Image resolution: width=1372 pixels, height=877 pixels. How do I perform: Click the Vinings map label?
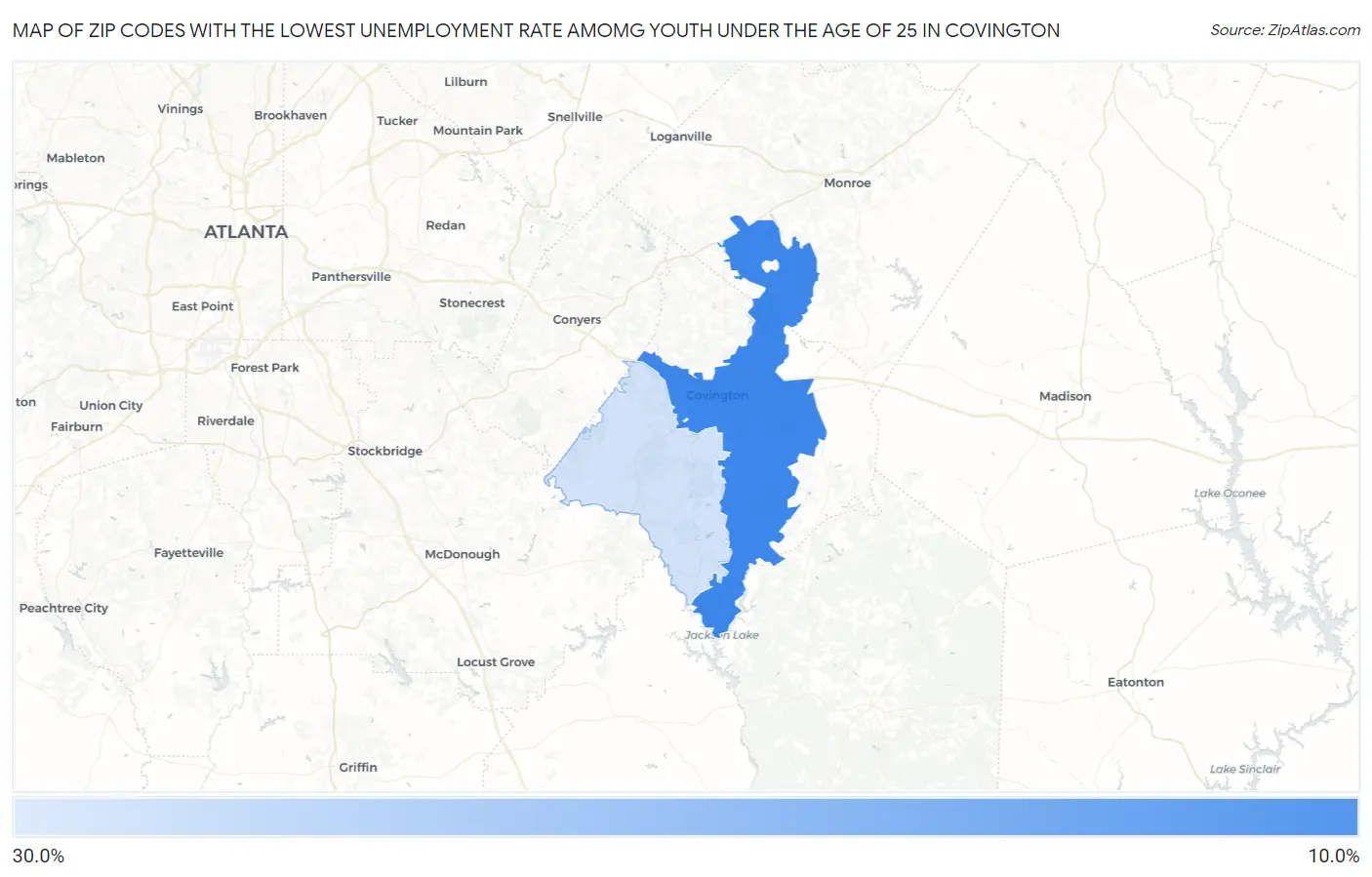[x=181, y=109]
